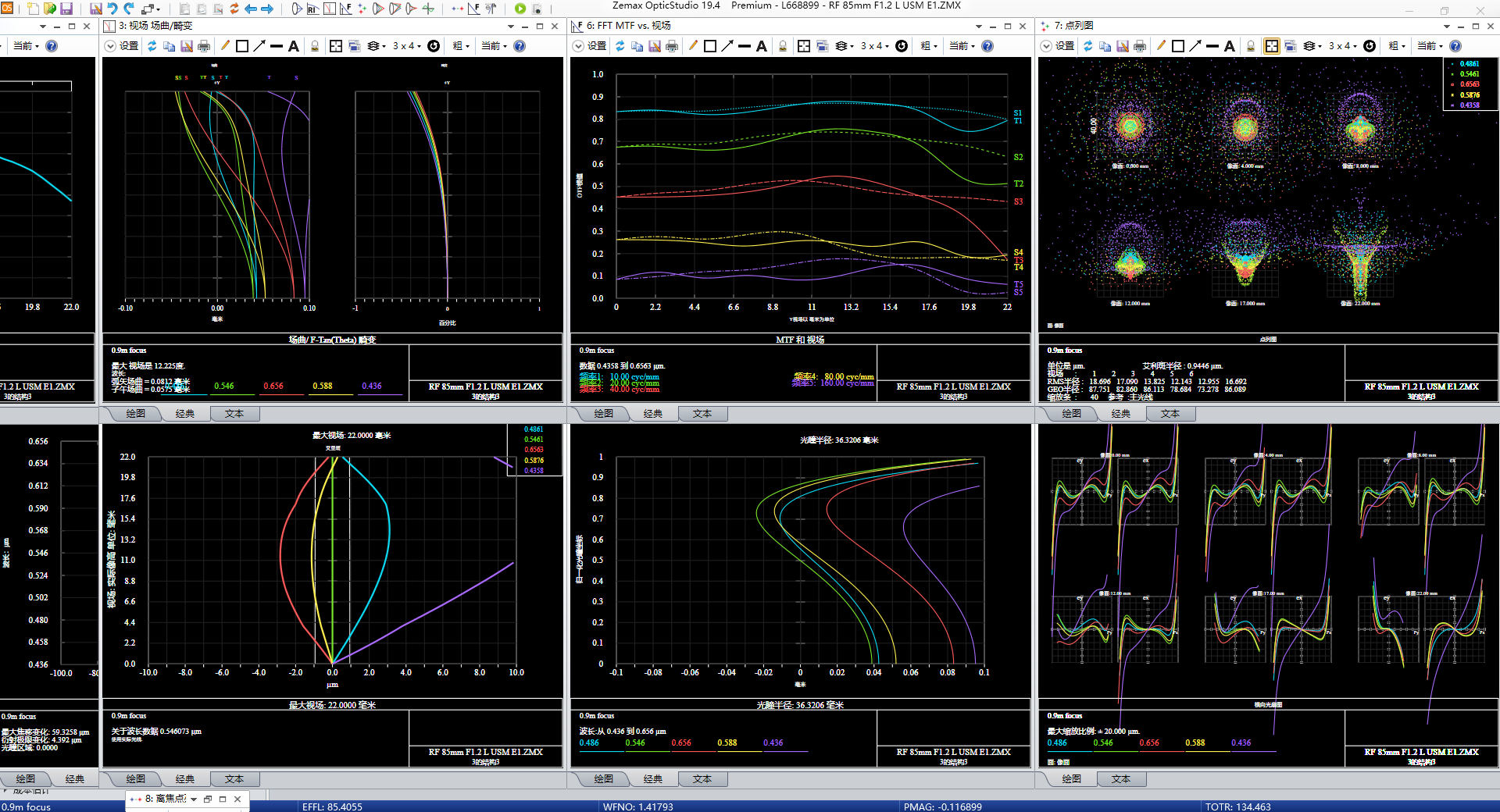Open window options arrow for FFT MTF window
The height and width of the screenshot is (812, 1500).
coord(978,26)
